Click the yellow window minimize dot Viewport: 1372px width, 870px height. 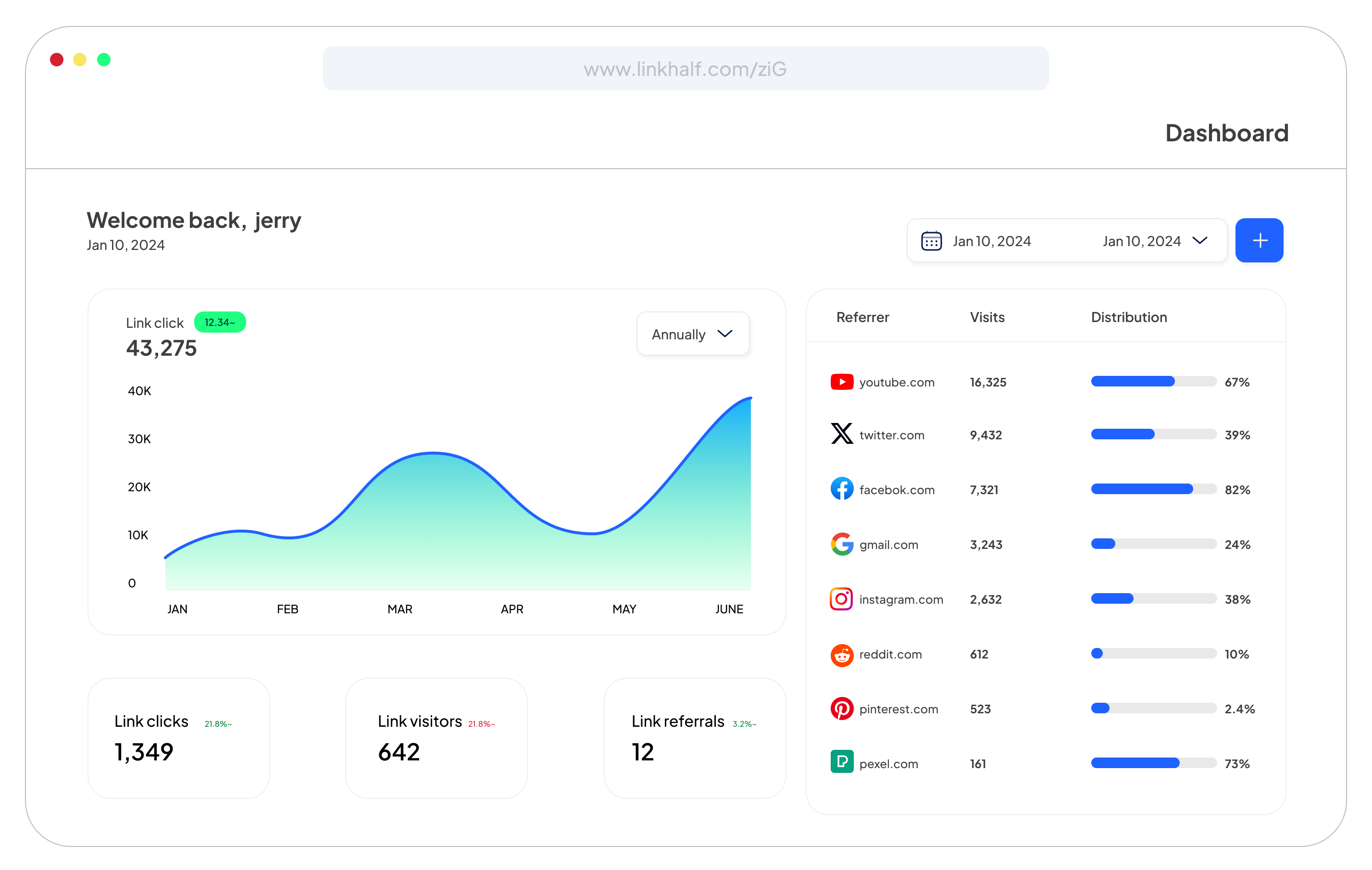[80, 59]
